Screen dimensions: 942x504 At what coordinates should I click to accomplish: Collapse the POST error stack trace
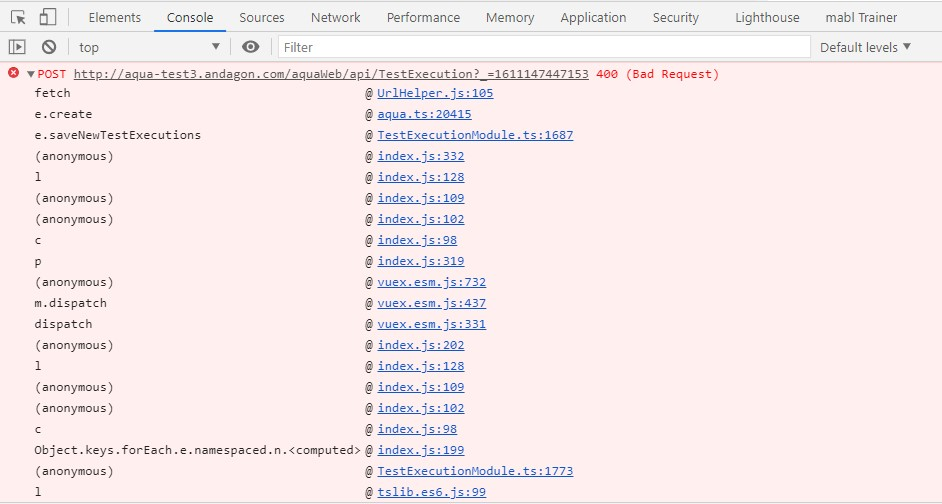tap(31, 74)
